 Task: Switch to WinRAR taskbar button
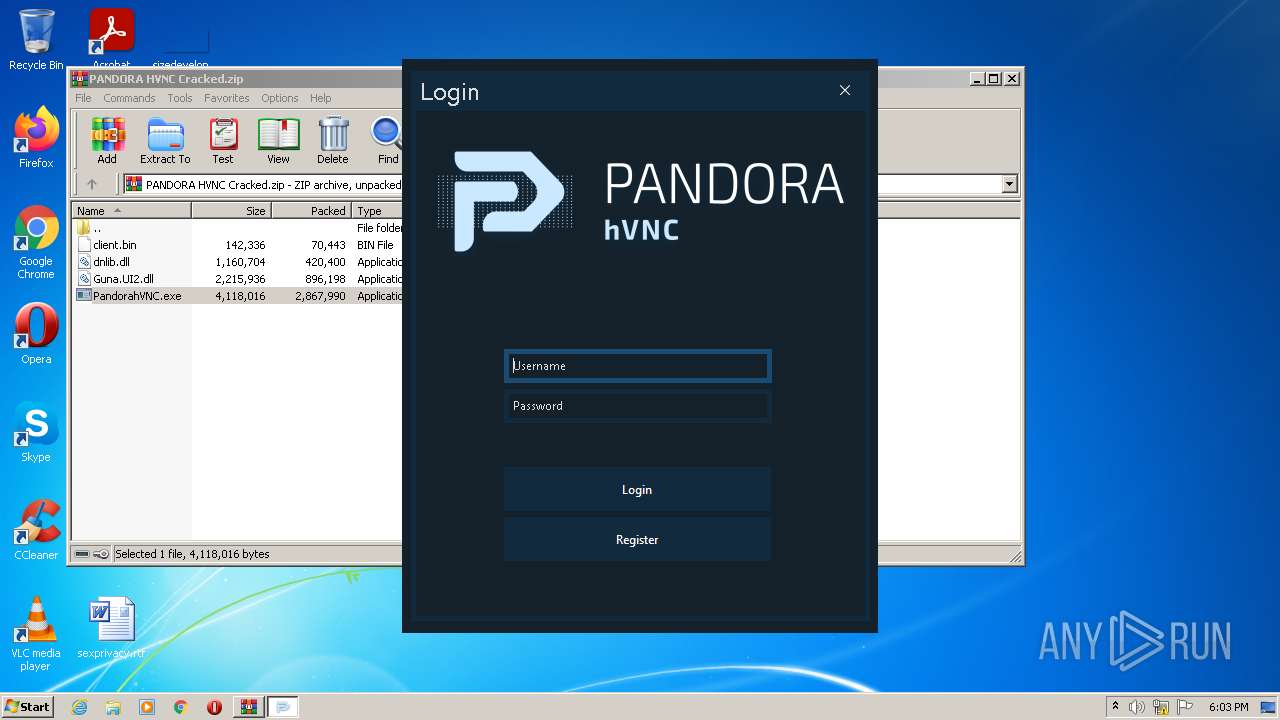pos(248,707)
